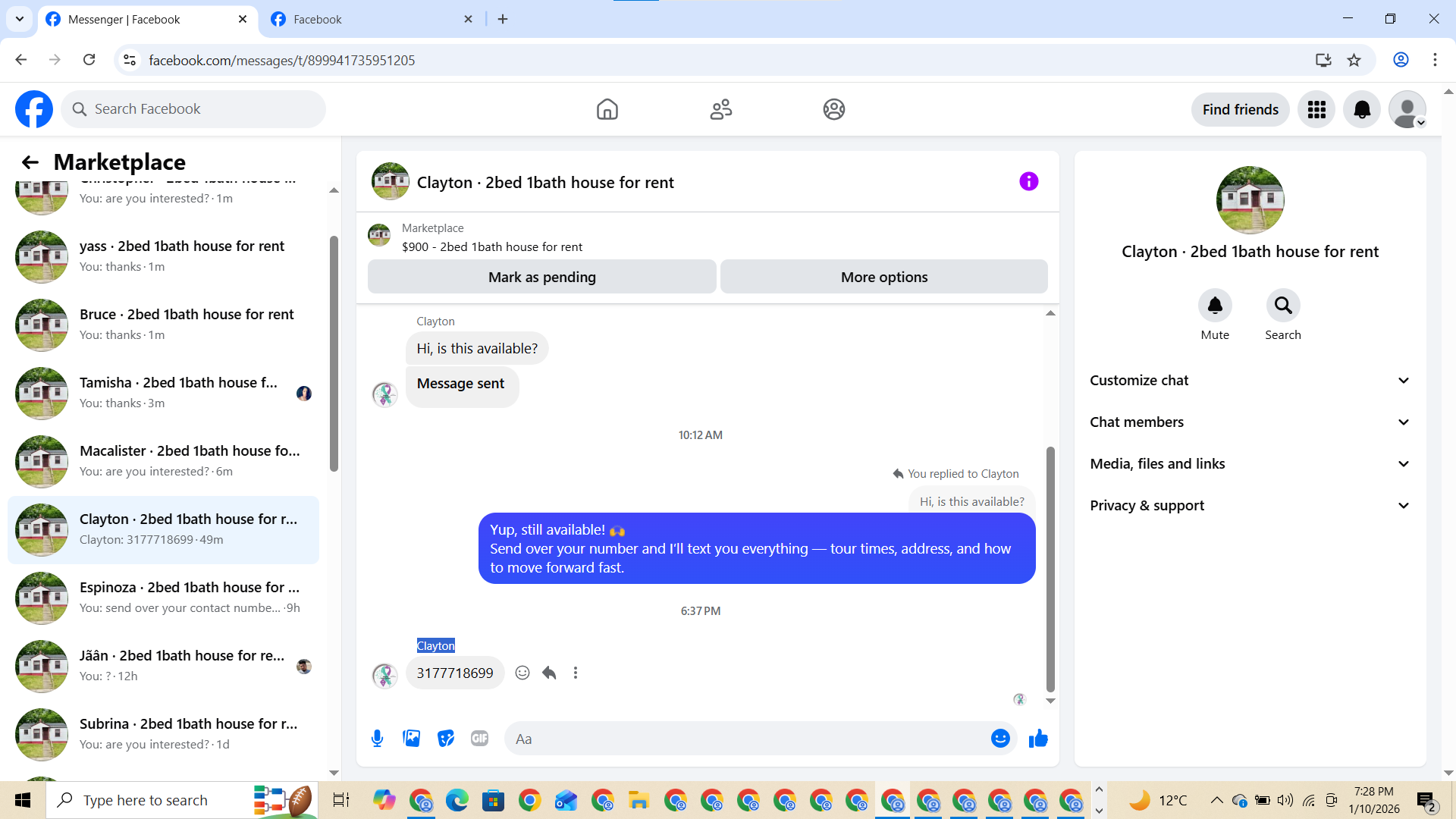Open emoji picker in message box
Viewport: 1456px width, 819px height.
(1000, 738)
